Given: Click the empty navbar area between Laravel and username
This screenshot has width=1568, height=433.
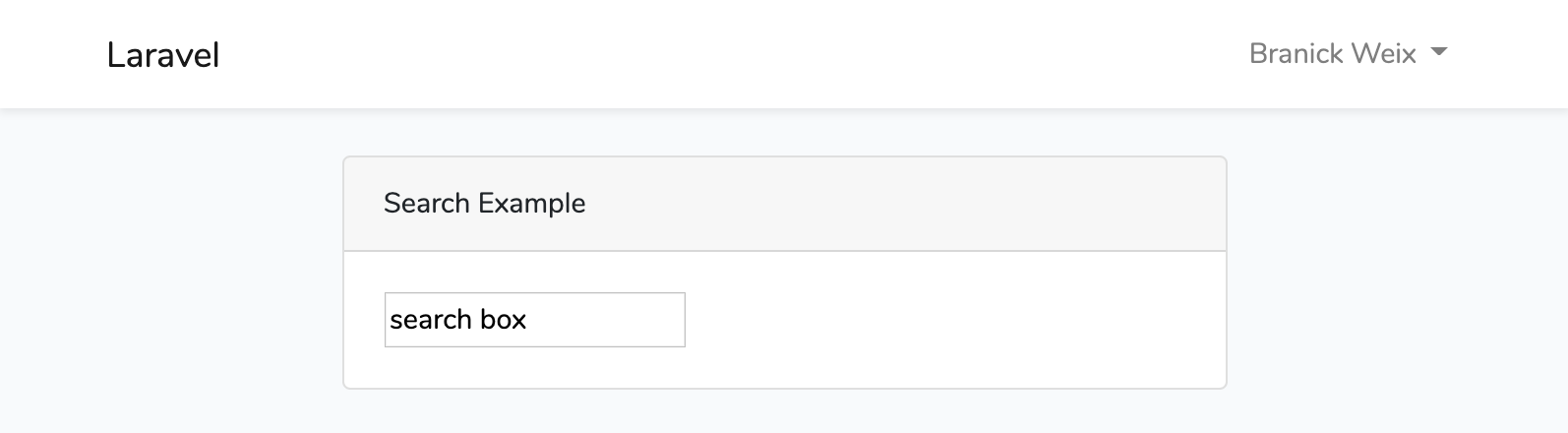Looking at the screenshot, I should (x=728, y=54).
